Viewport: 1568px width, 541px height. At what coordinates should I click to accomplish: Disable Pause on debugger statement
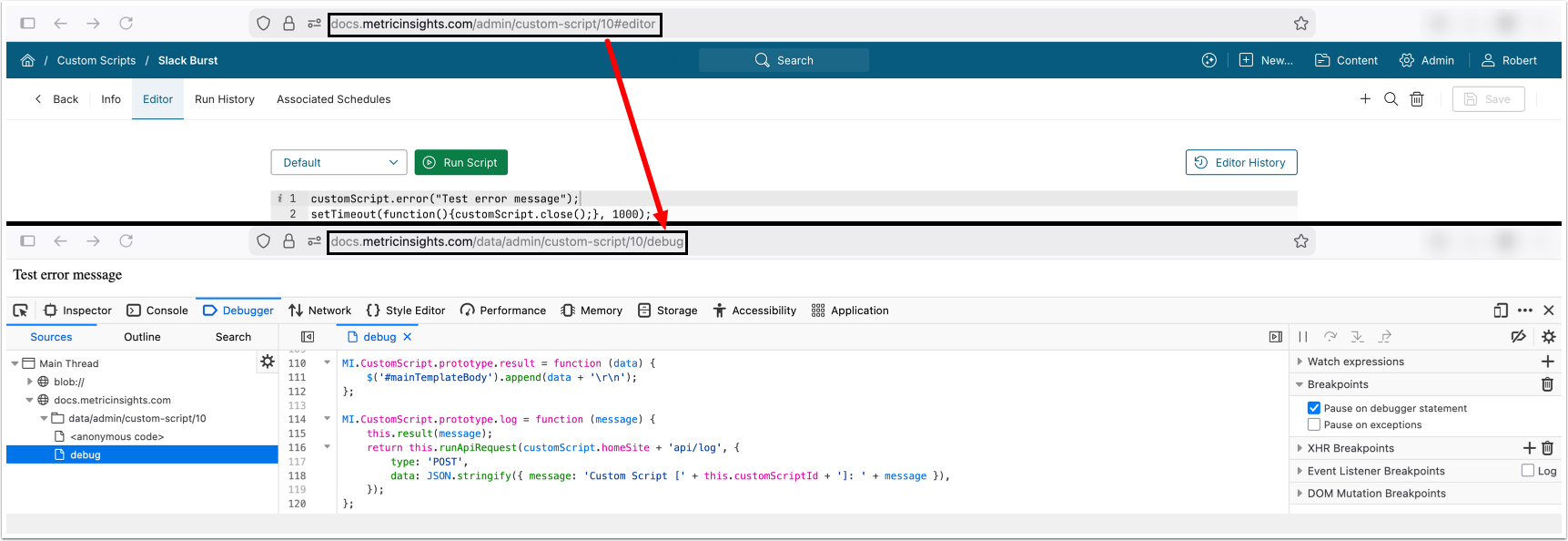tap(1314, 408)
